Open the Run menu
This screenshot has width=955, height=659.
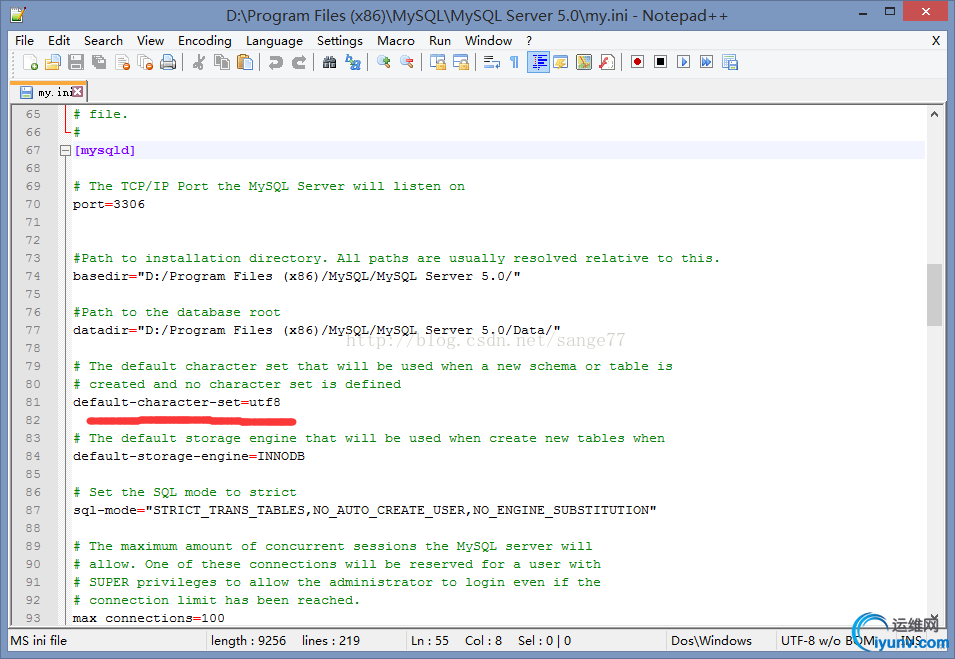pos(440,41)
